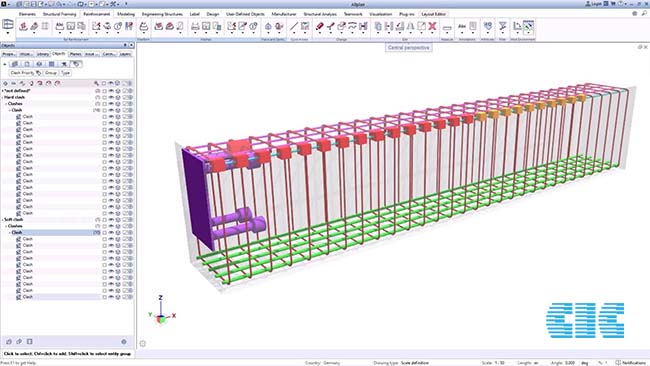Click the Abc text annotation icon
650x366 pixels.
(462, 26)
